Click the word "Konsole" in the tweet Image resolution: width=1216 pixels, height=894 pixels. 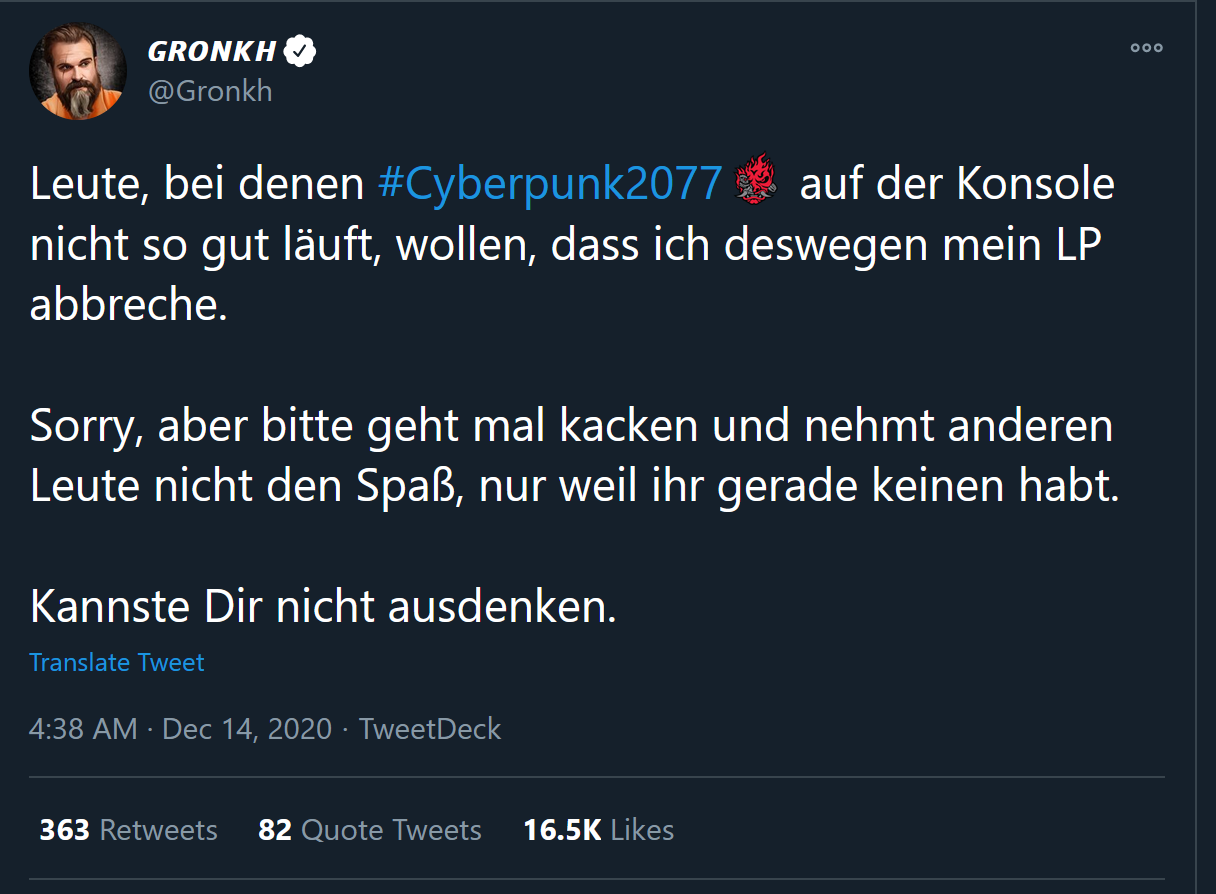(x=1035, y=185)
